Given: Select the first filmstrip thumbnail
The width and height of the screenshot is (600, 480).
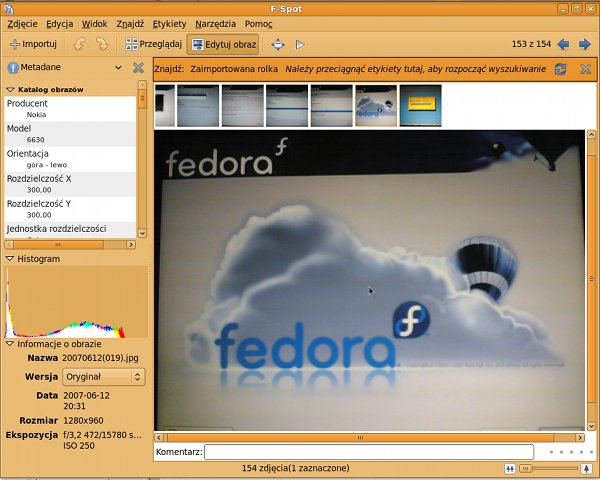Looking at the screenshot, I should pyautogui.click(x=165, y=106).
